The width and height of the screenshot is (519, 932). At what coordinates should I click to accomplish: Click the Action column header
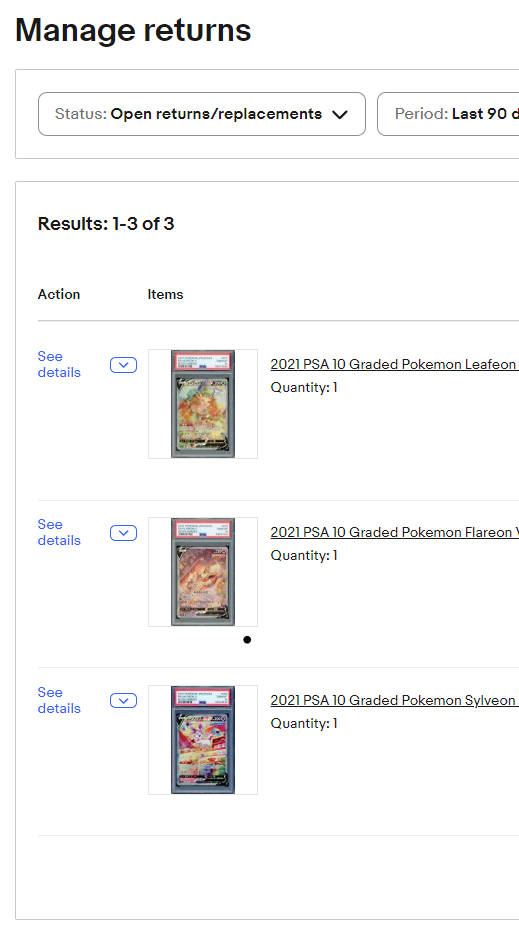59,294
